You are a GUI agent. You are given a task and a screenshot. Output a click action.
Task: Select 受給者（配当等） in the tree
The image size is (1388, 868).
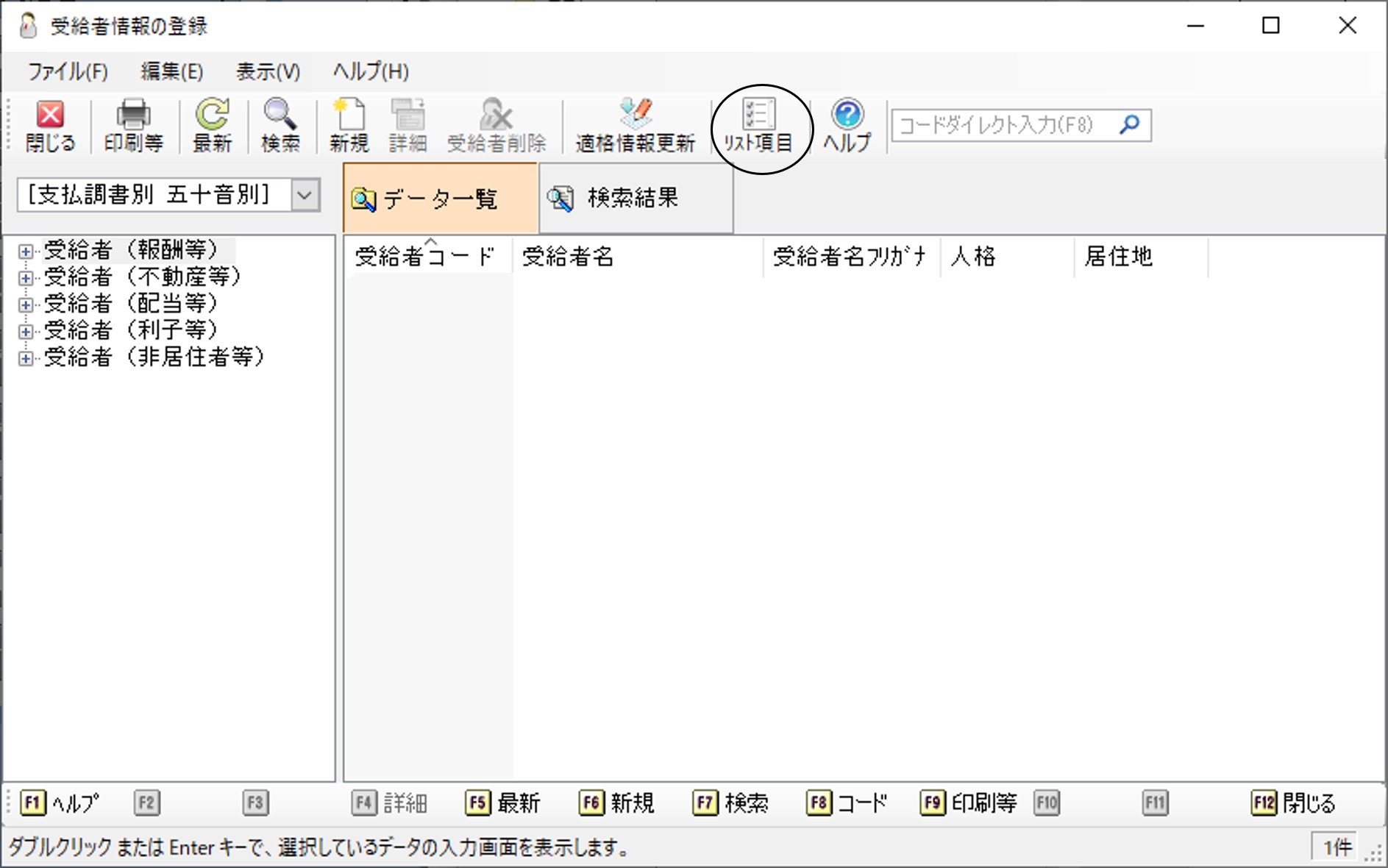tap(131, 304)
